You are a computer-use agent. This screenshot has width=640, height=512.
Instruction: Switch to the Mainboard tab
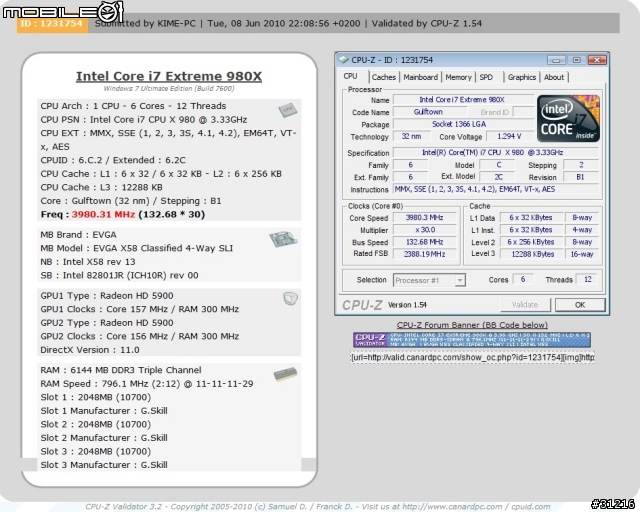point(420,77)
